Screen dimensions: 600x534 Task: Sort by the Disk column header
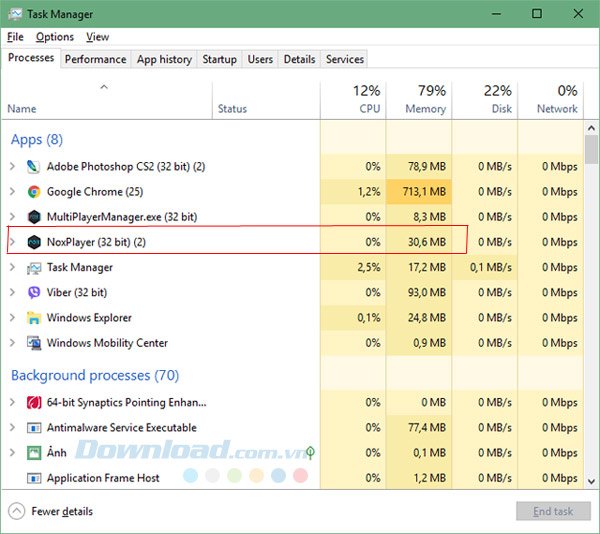click(x=484, y=100)
